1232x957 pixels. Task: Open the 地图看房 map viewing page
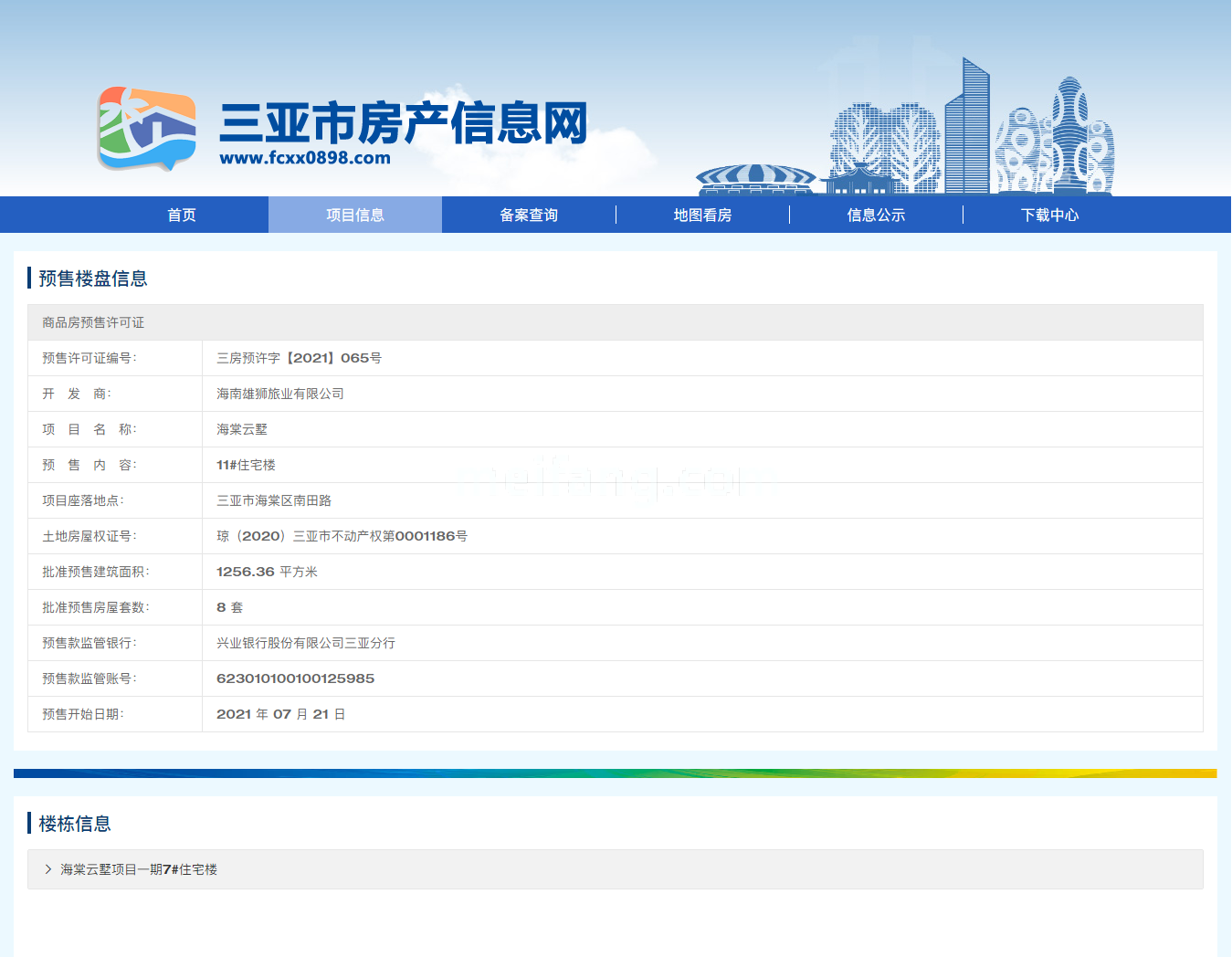click(x=702, y=216)
